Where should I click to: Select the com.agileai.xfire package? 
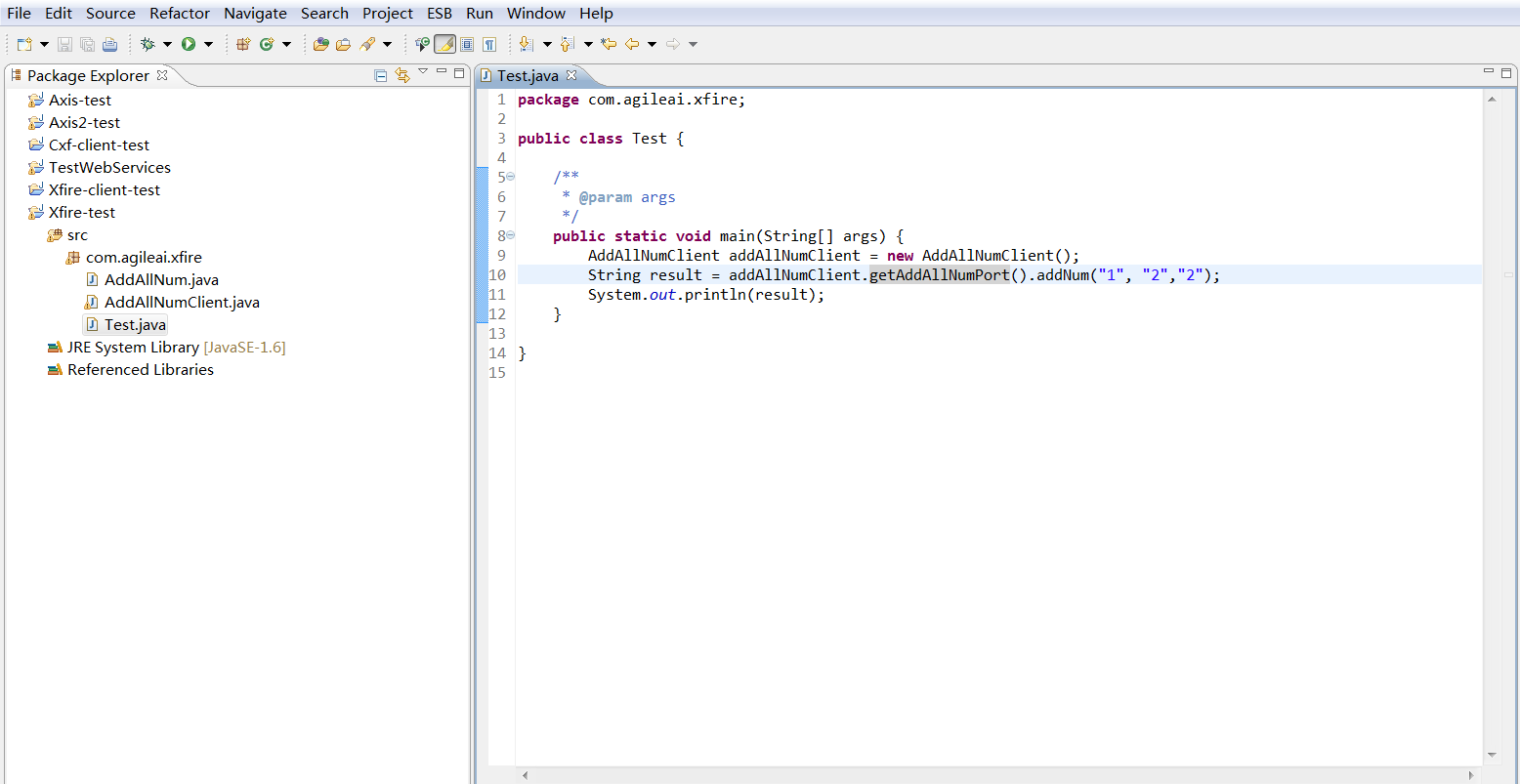tap(144, 257)
